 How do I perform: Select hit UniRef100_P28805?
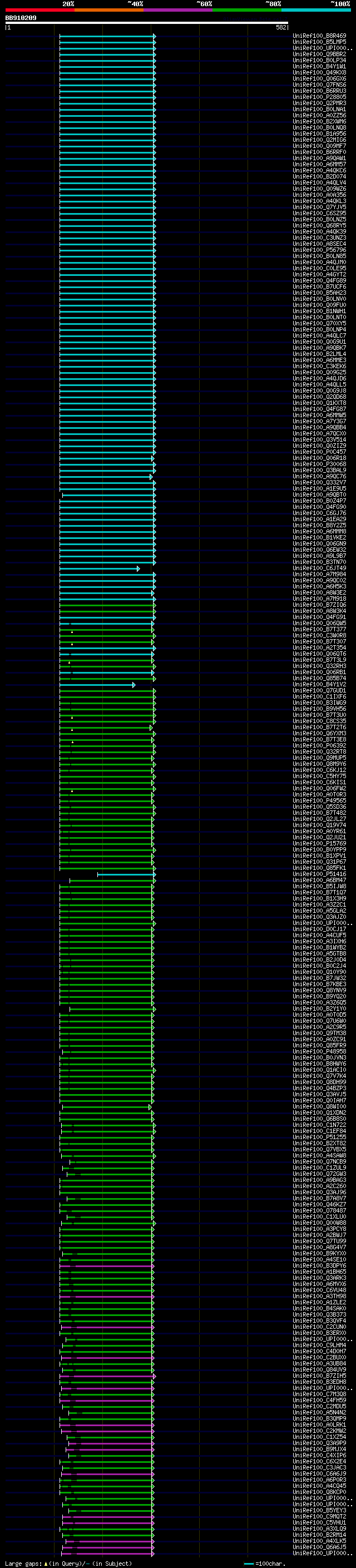pos(319,97)
